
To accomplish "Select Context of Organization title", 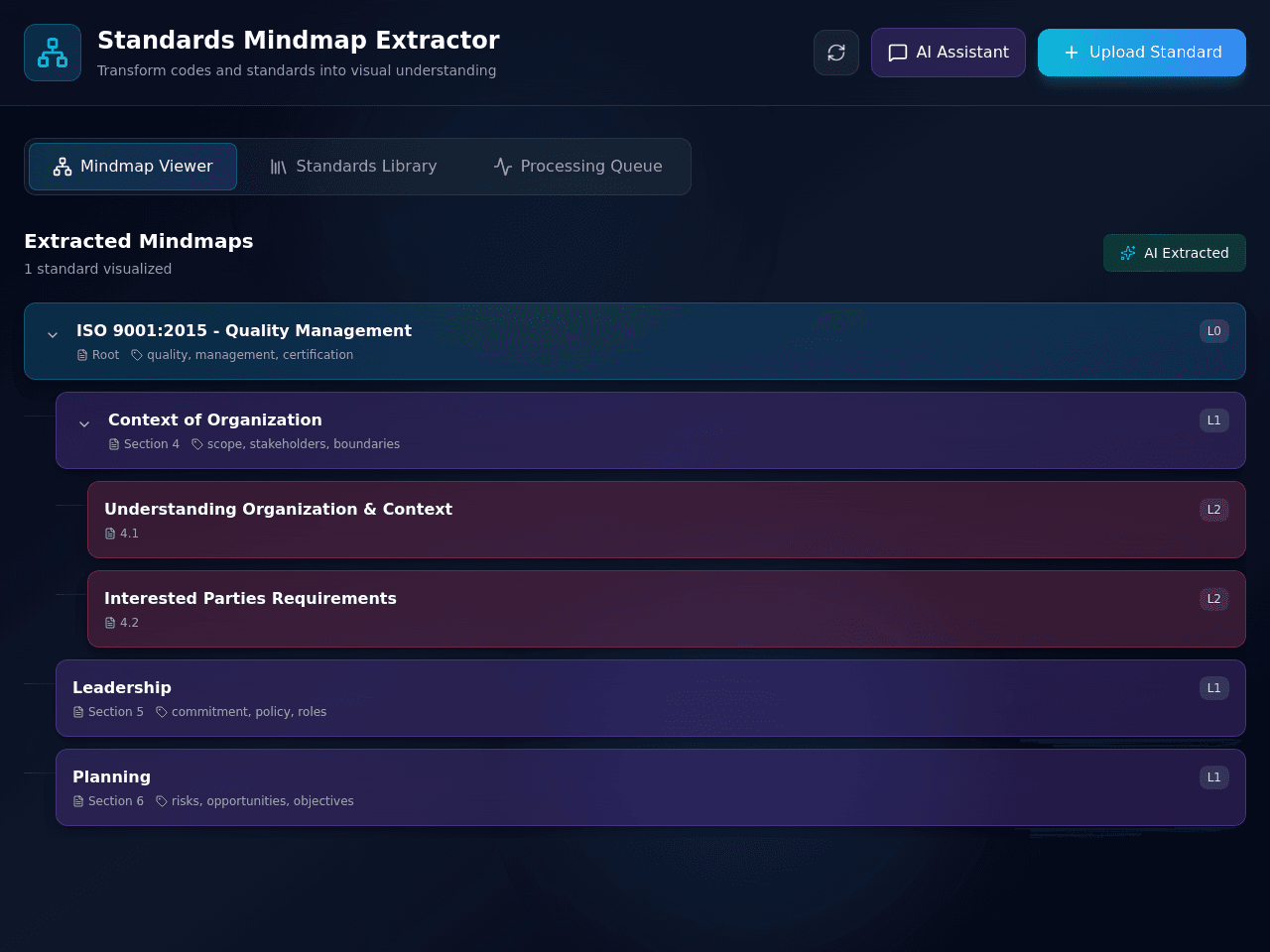I will [x=215, y=419].
